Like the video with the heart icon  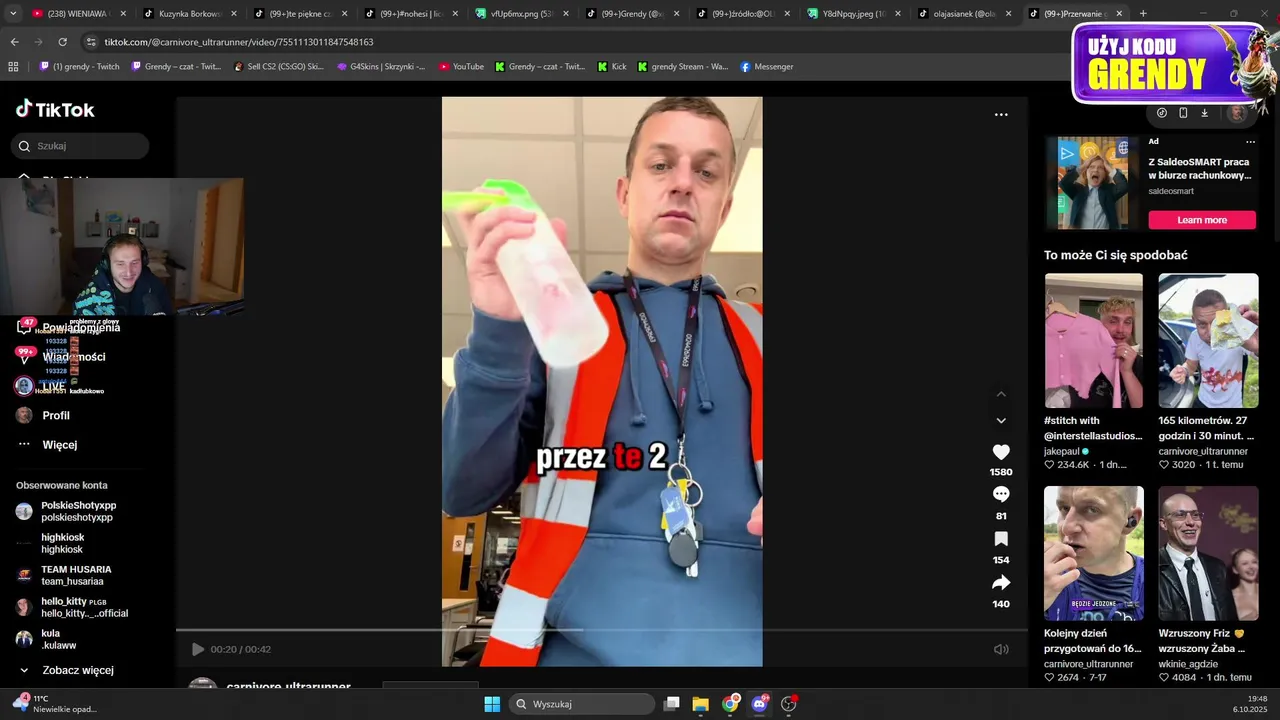(x=1000, y=452)
